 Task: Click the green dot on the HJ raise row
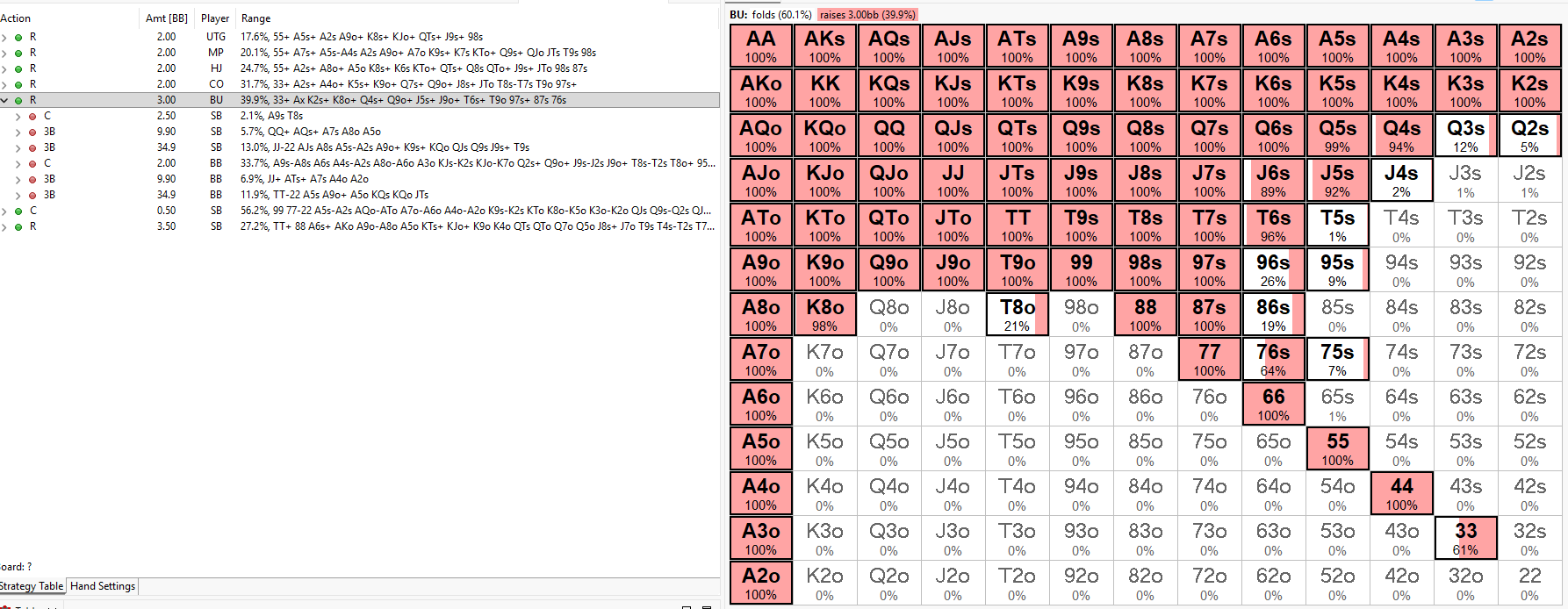coord(18,68)
